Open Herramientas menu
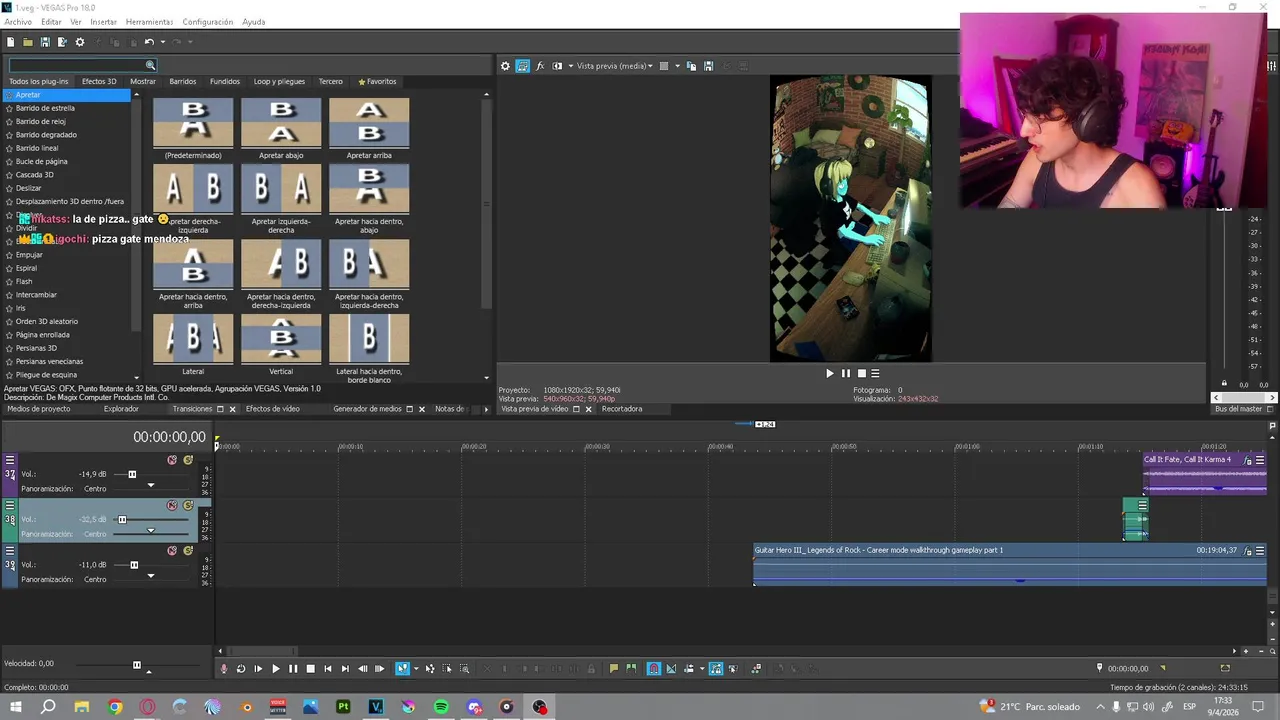 [149, 22]
